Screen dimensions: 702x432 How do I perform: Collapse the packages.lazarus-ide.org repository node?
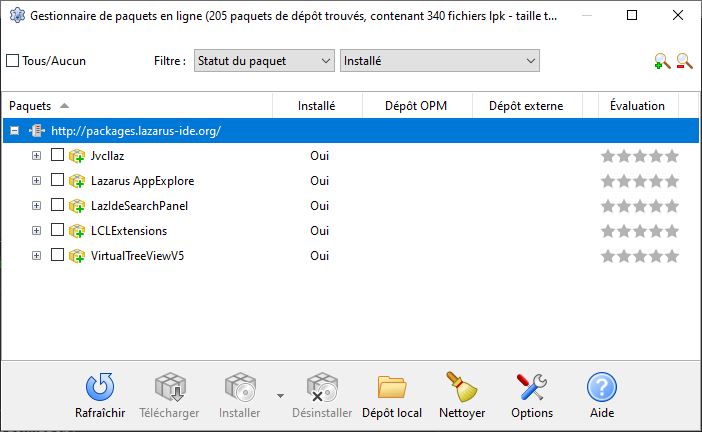(x=14, y=131)
